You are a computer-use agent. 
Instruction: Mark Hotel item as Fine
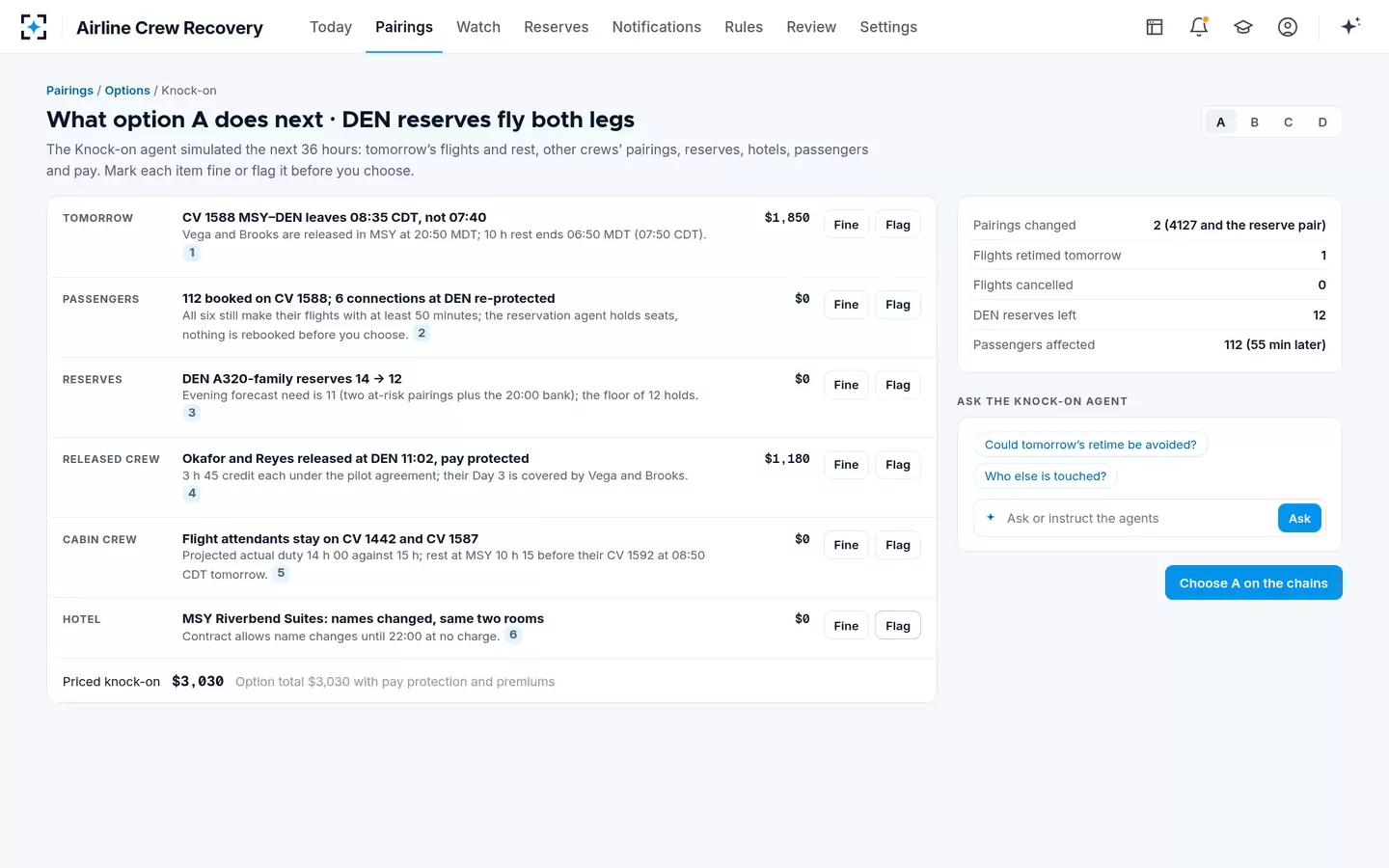846,626
